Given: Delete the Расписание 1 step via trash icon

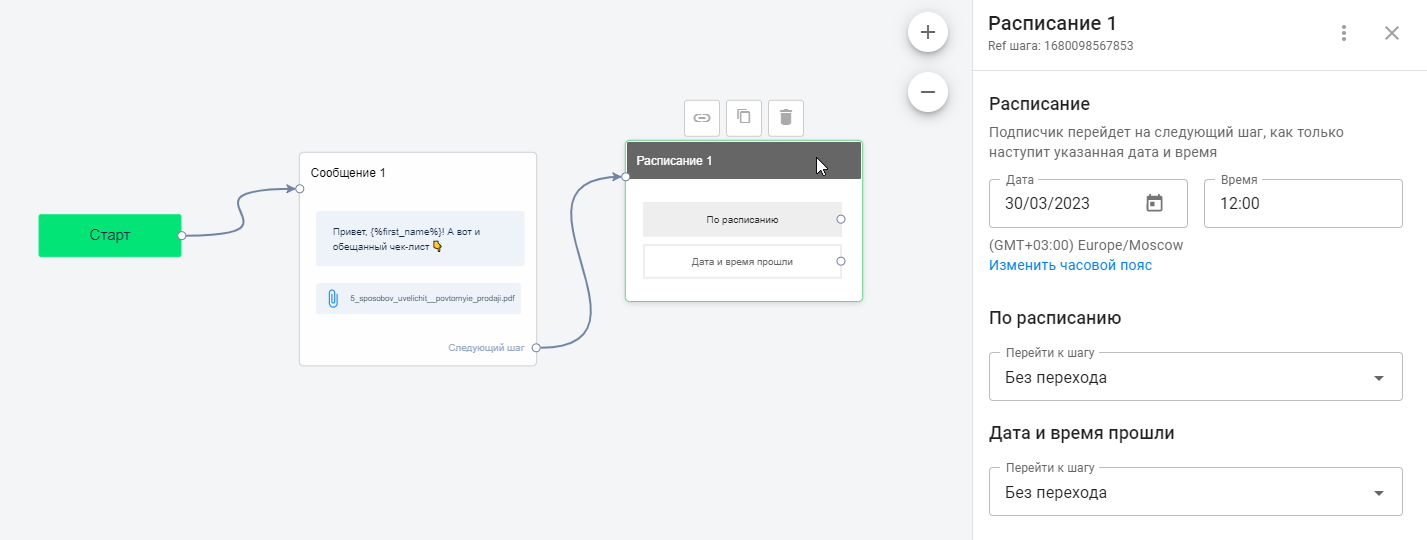Looking at the screenshot, I should [785, 117].
